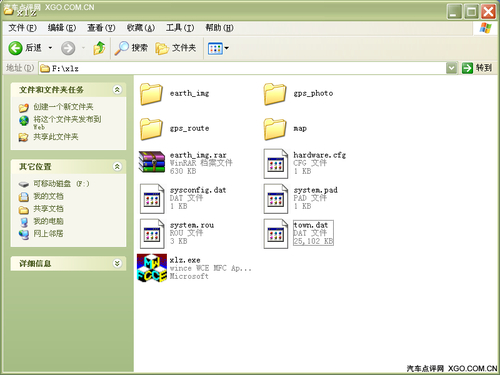Click 创建一个新文件夹 link
Image resolution: width=500 pixels, height=375 pixels.
tap(63, 107)
